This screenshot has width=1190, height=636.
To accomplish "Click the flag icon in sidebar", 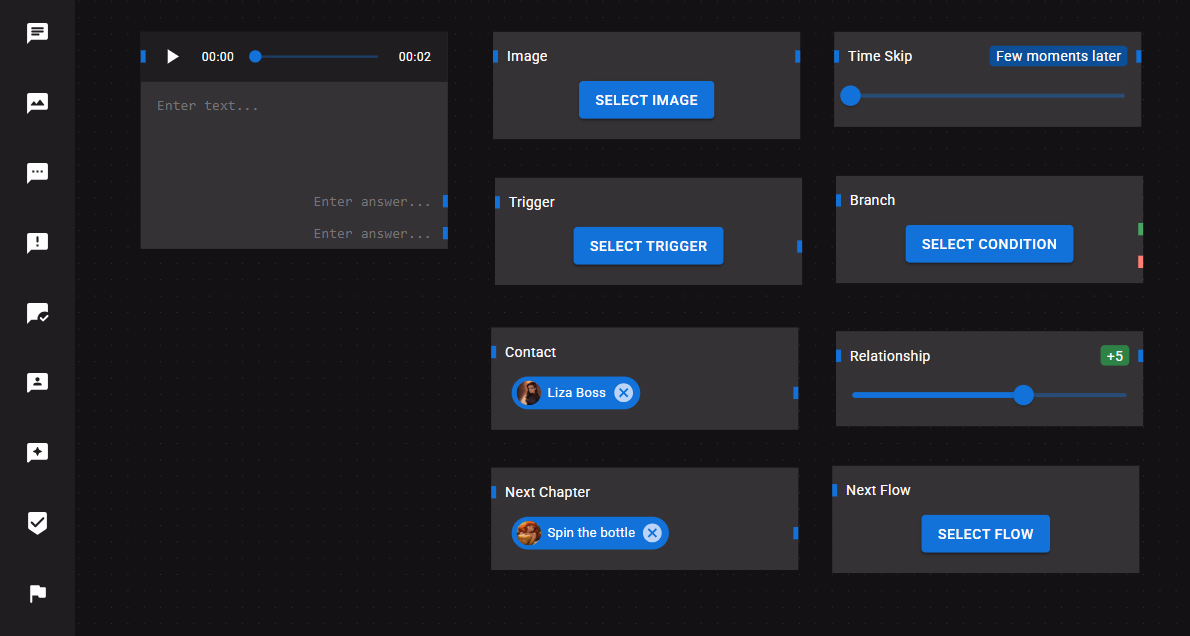I will (37, 594).
